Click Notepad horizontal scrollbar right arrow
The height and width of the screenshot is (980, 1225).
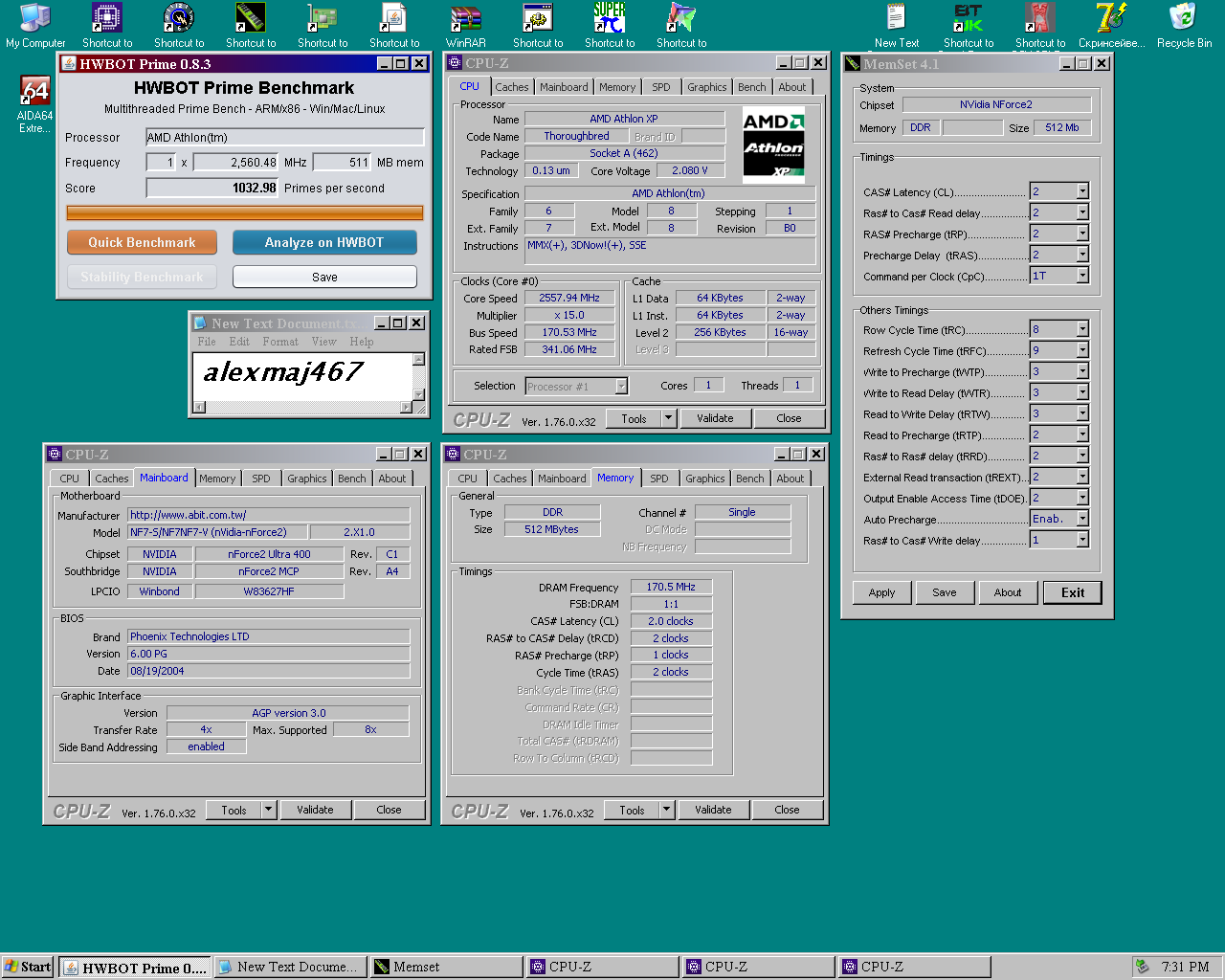point(406,407)
